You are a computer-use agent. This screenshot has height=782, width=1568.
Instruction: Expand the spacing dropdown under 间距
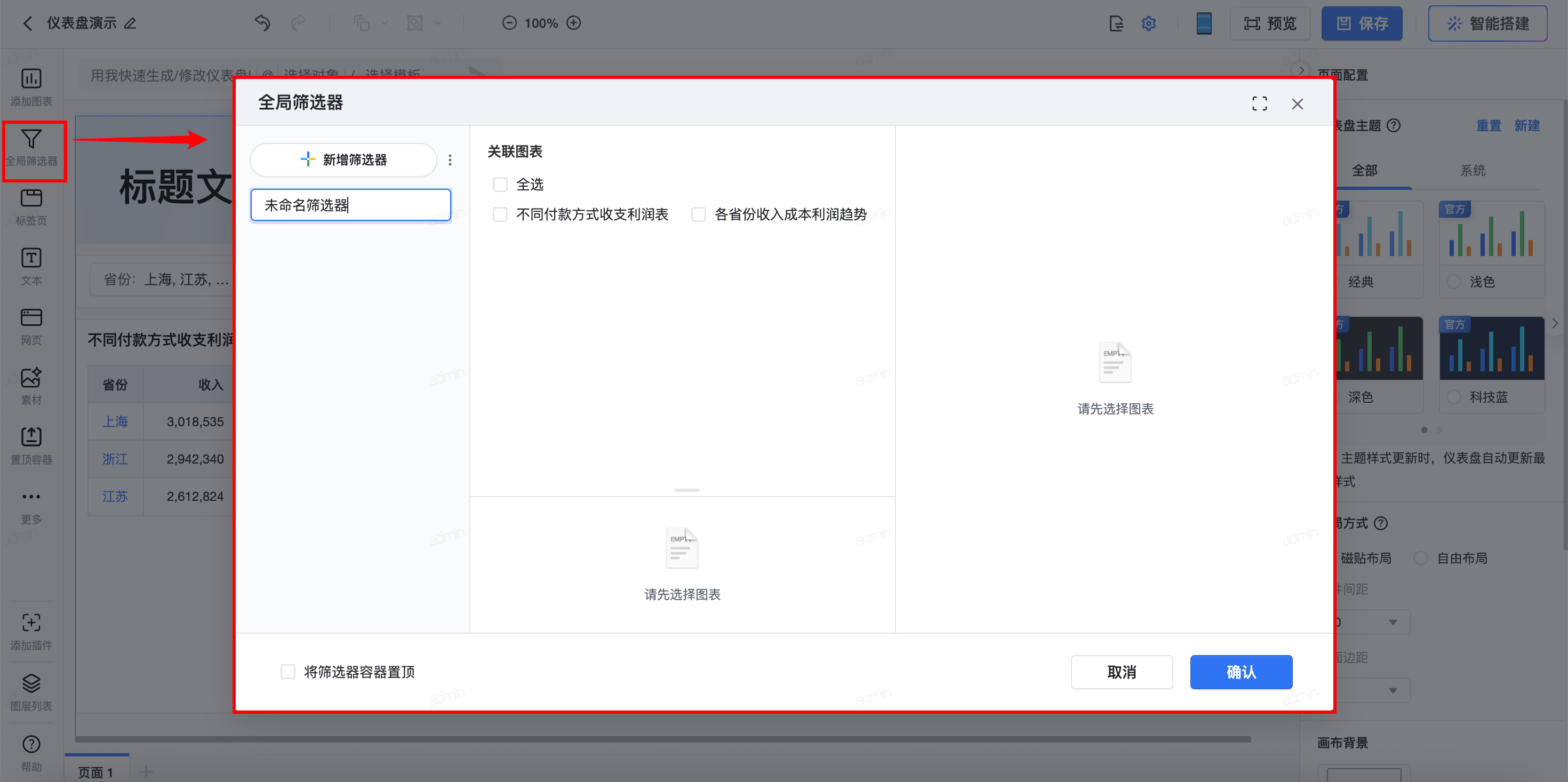point(1393,623)
